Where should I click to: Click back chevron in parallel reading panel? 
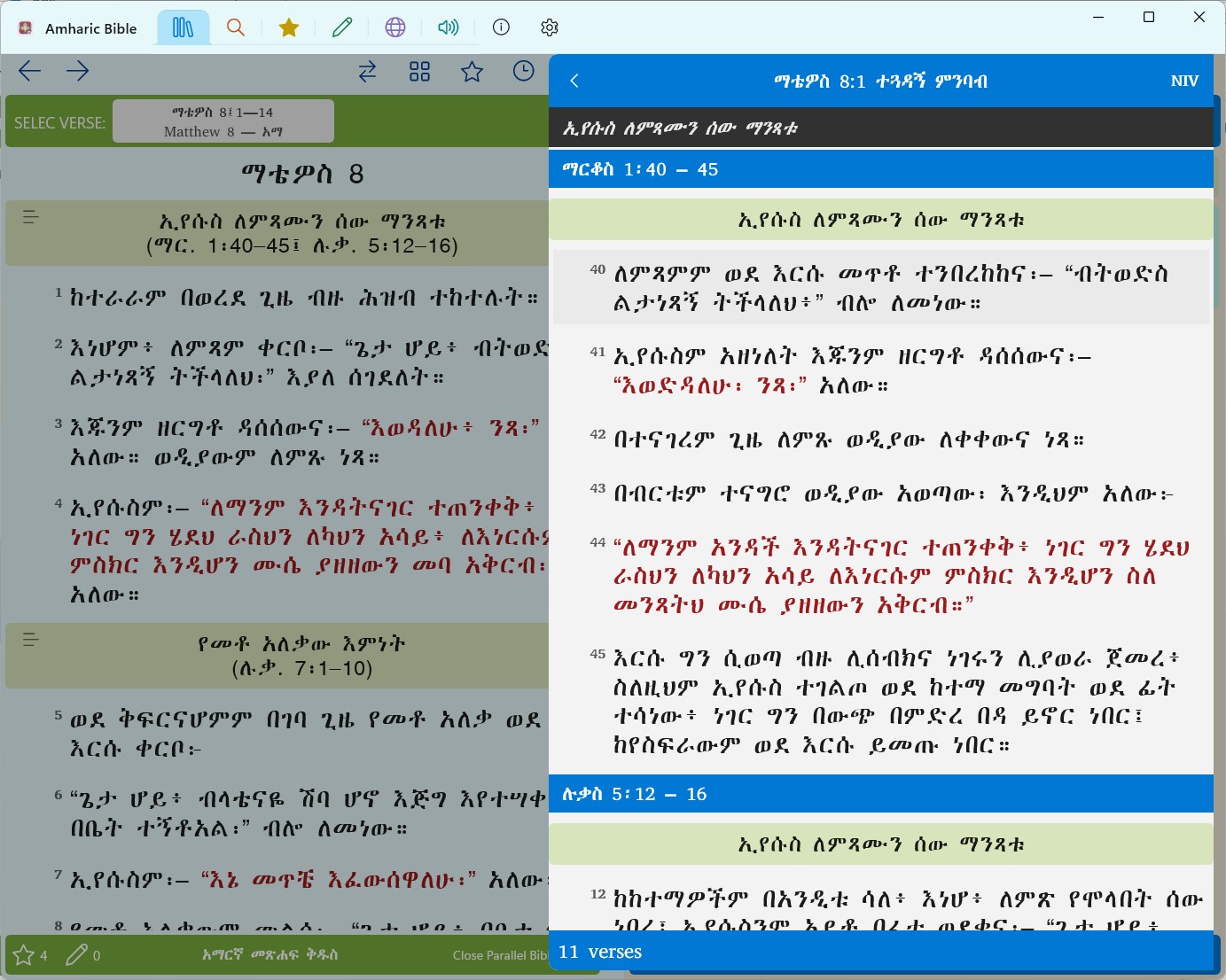coord(574,81)
